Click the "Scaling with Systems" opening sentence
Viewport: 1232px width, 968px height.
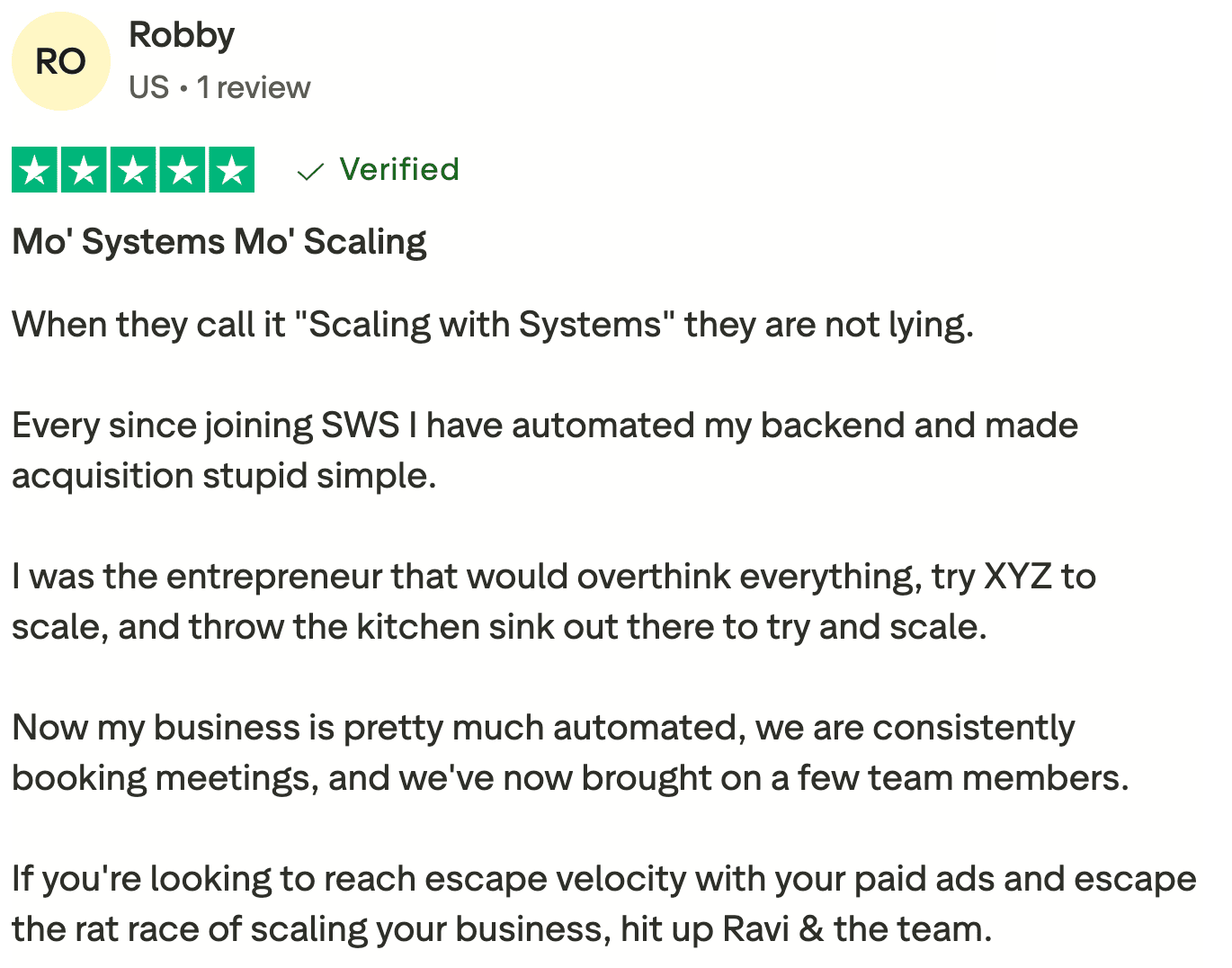(493, 325)
